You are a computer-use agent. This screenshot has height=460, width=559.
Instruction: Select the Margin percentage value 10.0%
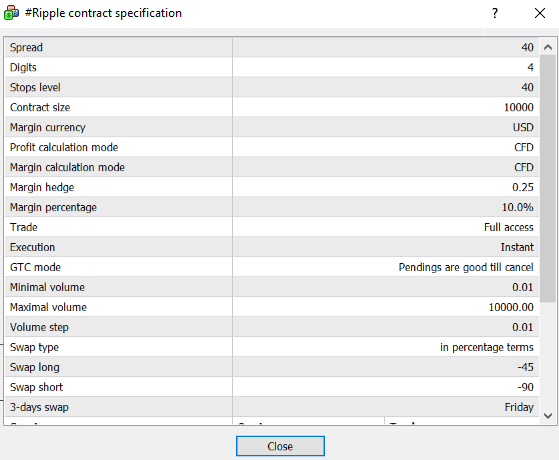518,207
